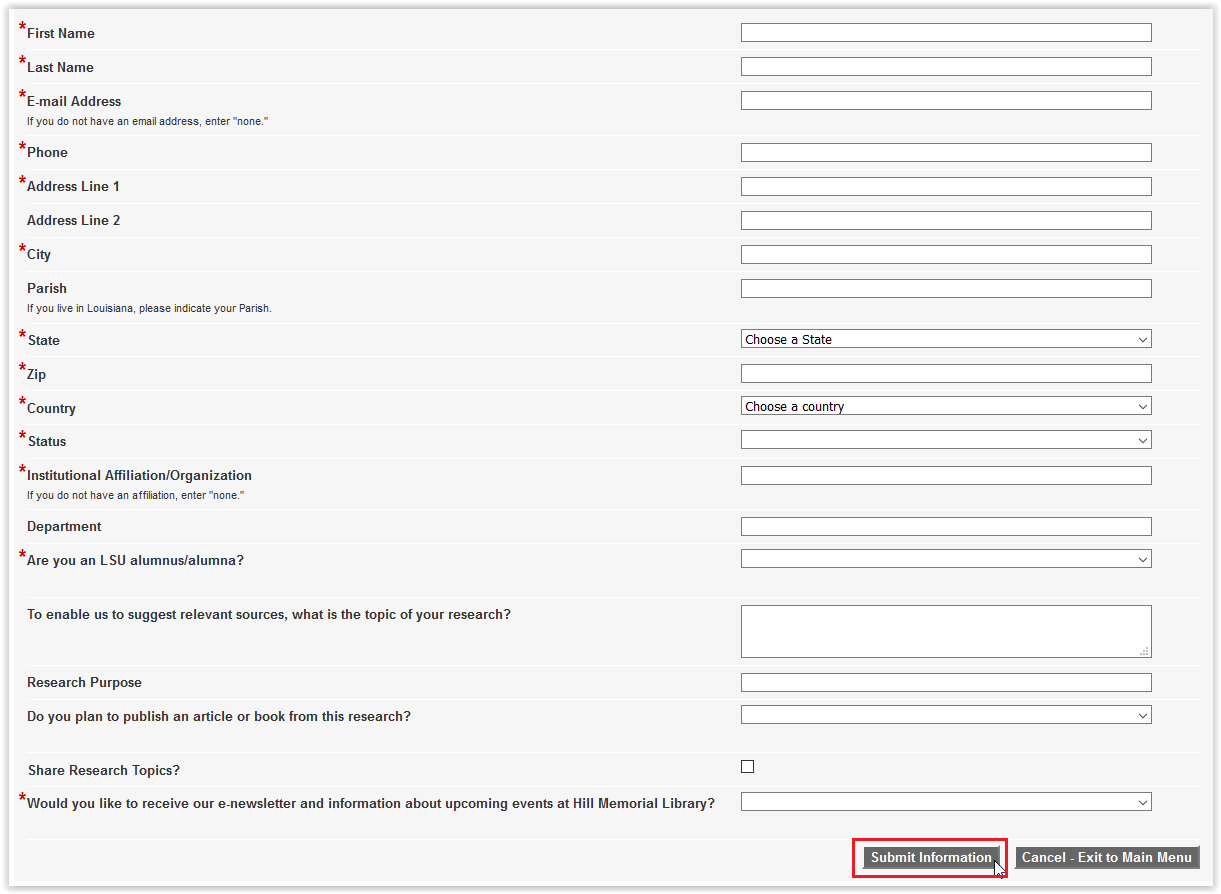Click the E-mail Address field
The height and width of the screenshot is (894, 1221).
click(945, 101)
